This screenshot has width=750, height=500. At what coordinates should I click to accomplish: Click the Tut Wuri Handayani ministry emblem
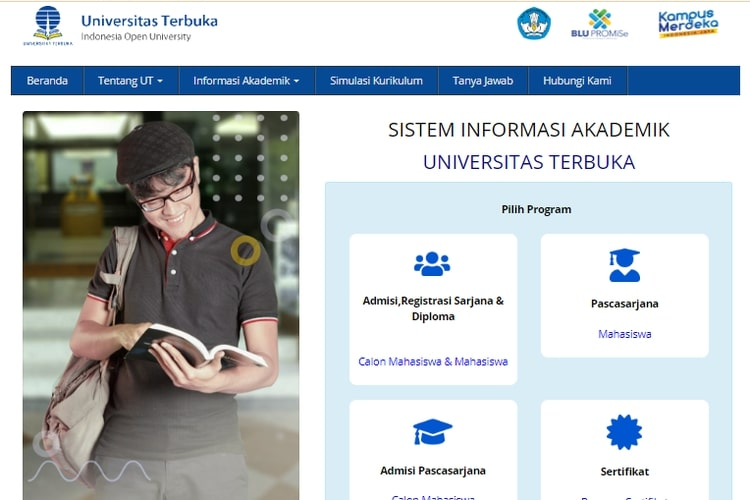point(534,24)
